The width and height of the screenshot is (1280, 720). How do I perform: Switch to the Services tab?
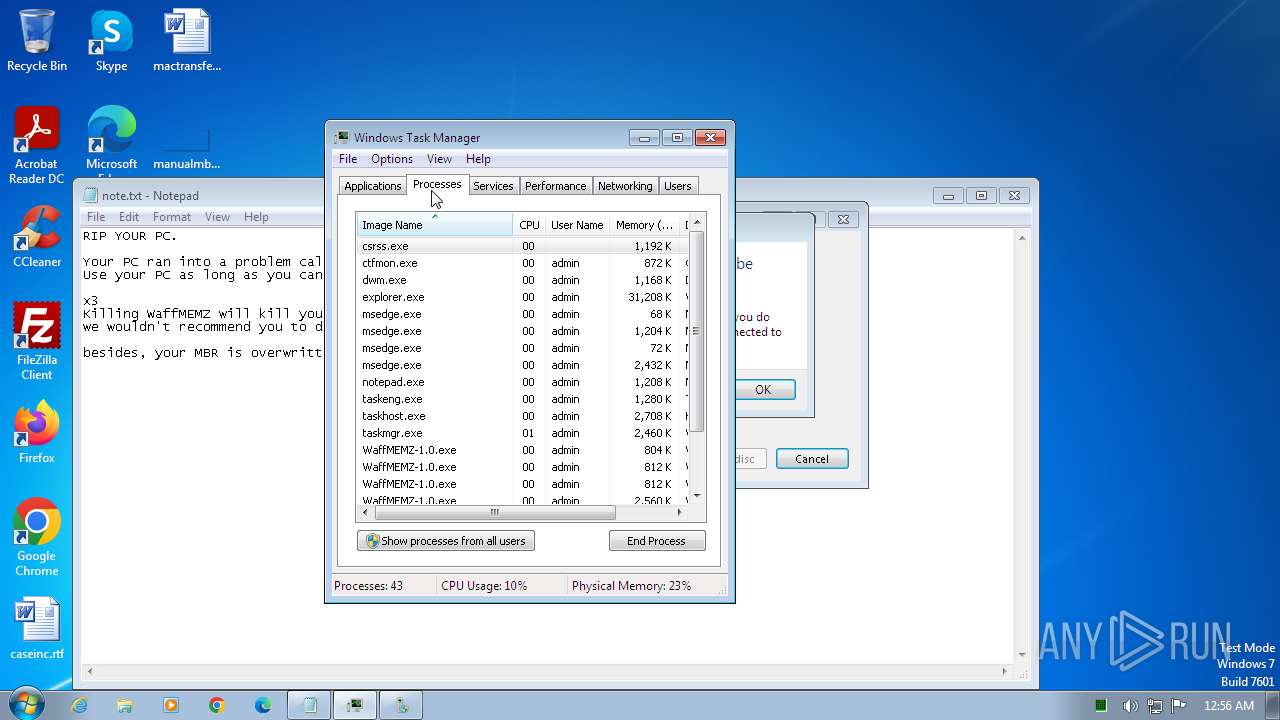pyautogui.click(x=493, y=186)
